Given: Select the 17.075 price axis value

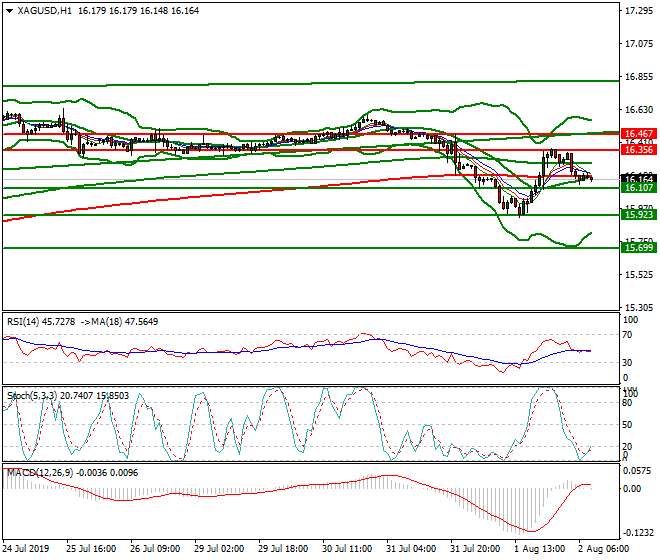Looking at the screenshot, I should click(x=639, y=44).
